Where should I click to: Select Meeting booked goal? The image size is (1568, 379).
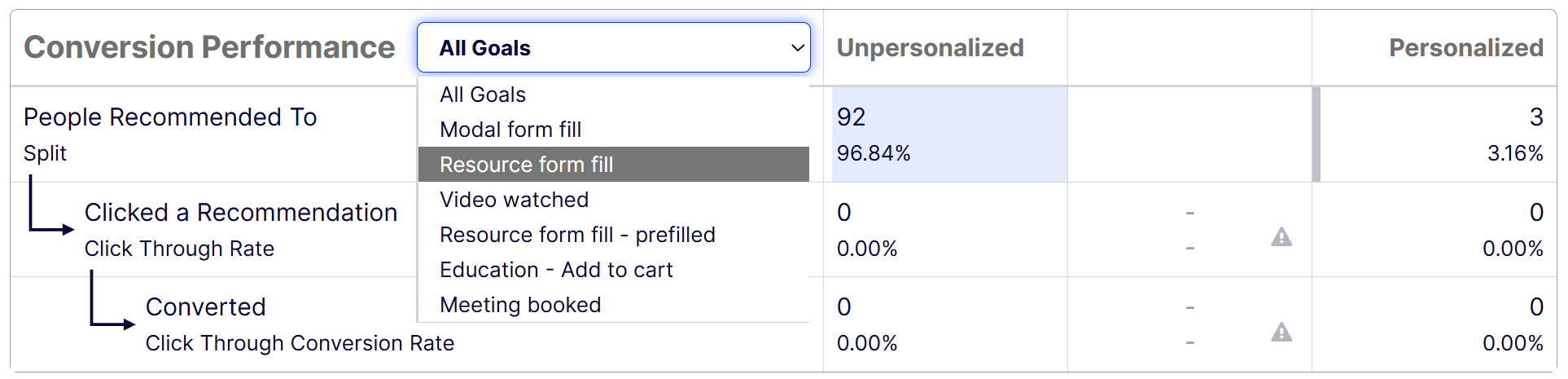pos(520,305)
